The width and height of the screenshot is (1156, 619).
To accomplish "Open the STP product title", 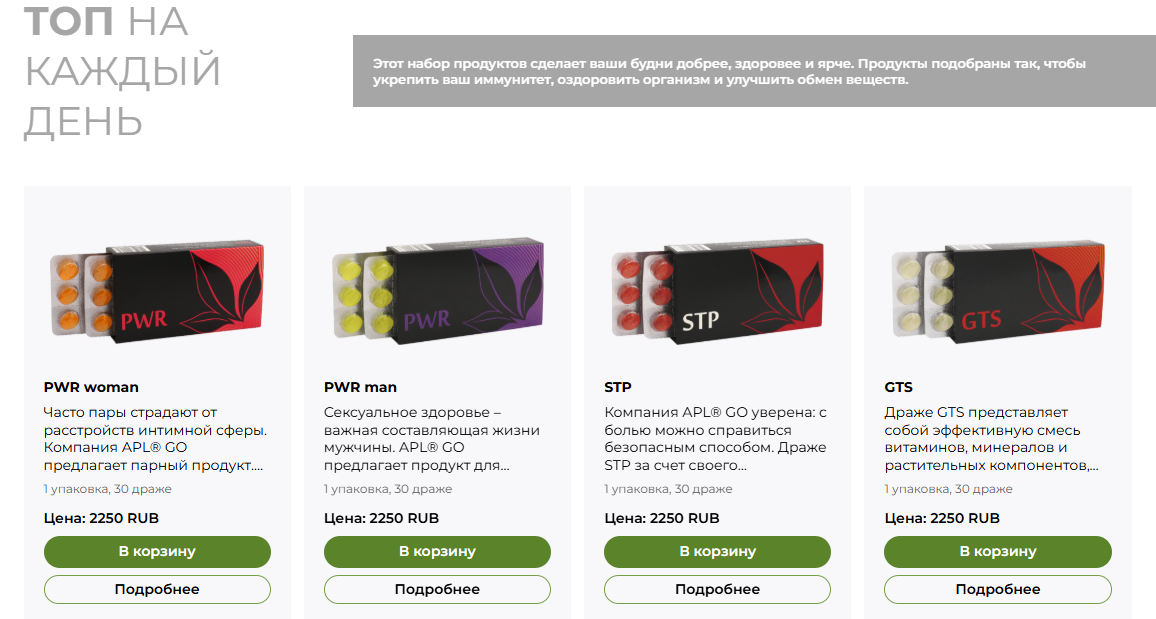I will click(618, 387).
